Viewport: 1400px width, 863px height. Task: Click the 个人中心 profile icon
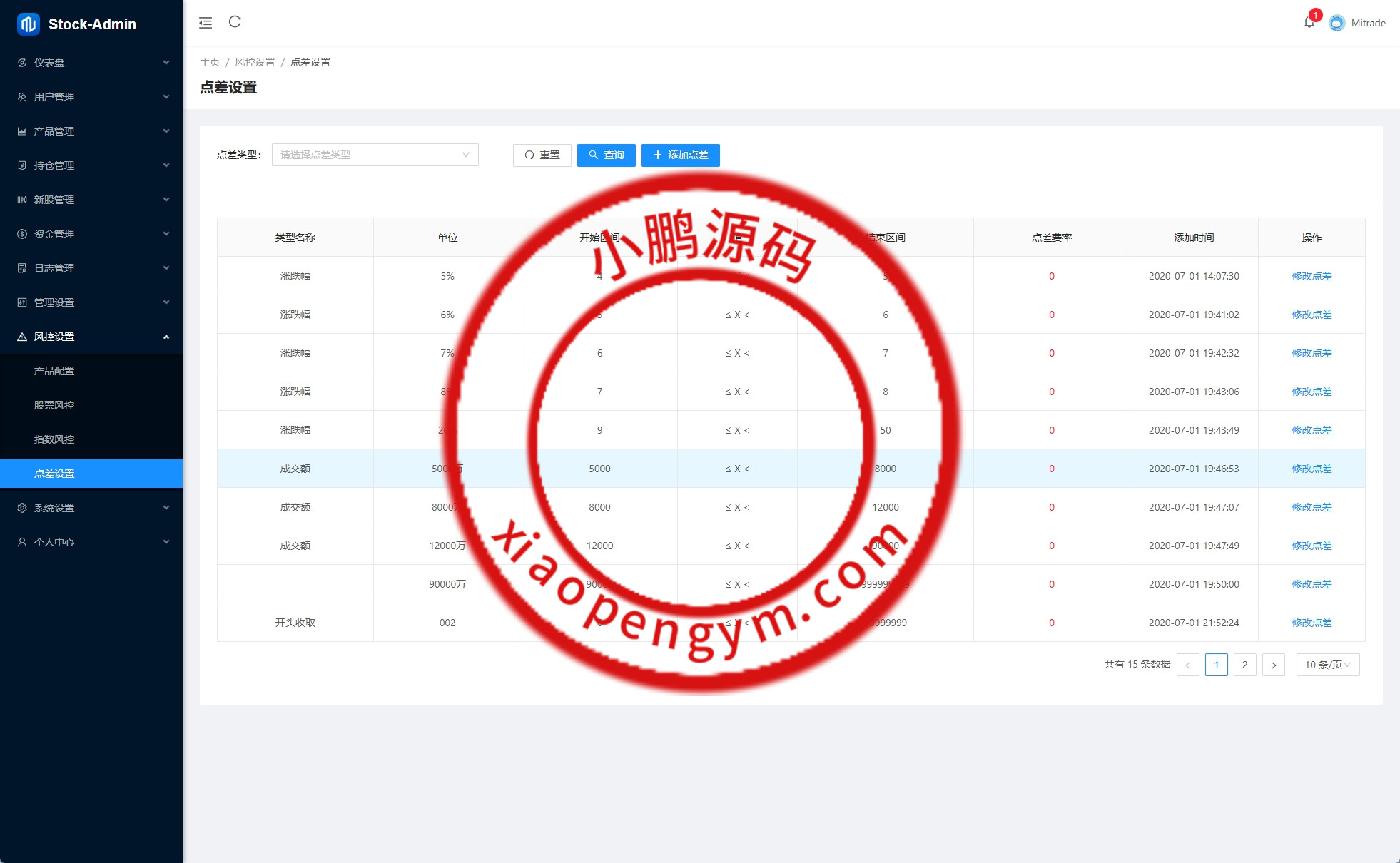tap(21, 542)
